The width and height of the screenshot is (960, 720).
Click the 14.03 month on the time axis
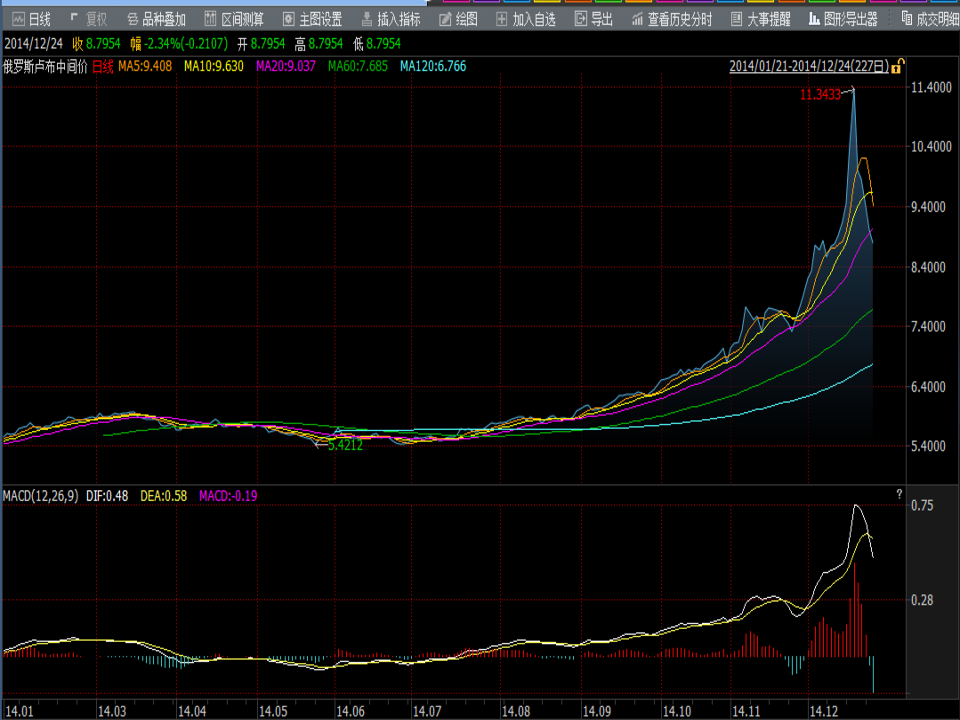tap(112, 711)
